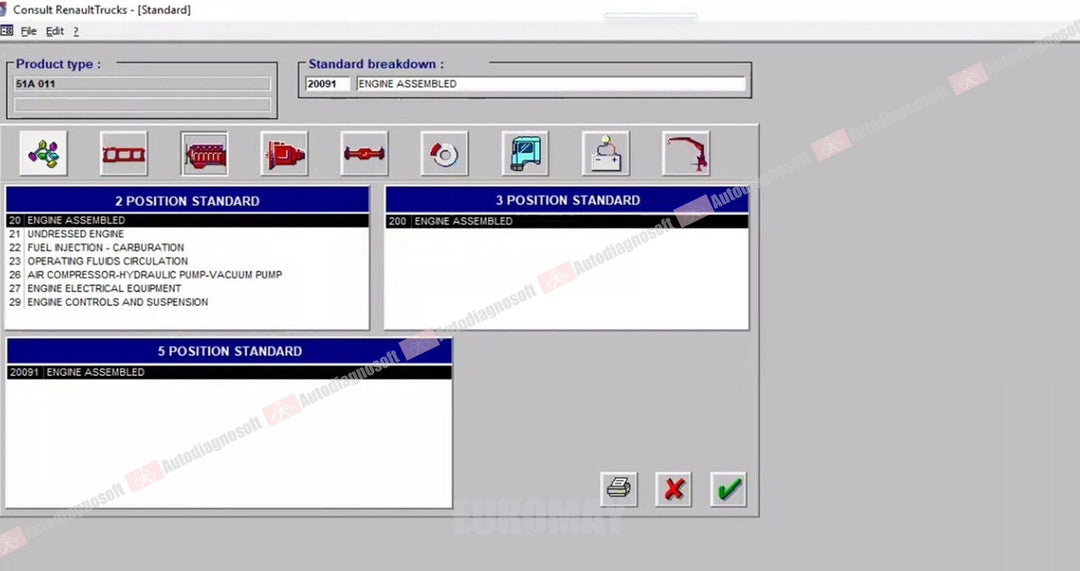1080x571 pixels.
Task: Click the Product type field 51A 011
Action: click(142, 84)
